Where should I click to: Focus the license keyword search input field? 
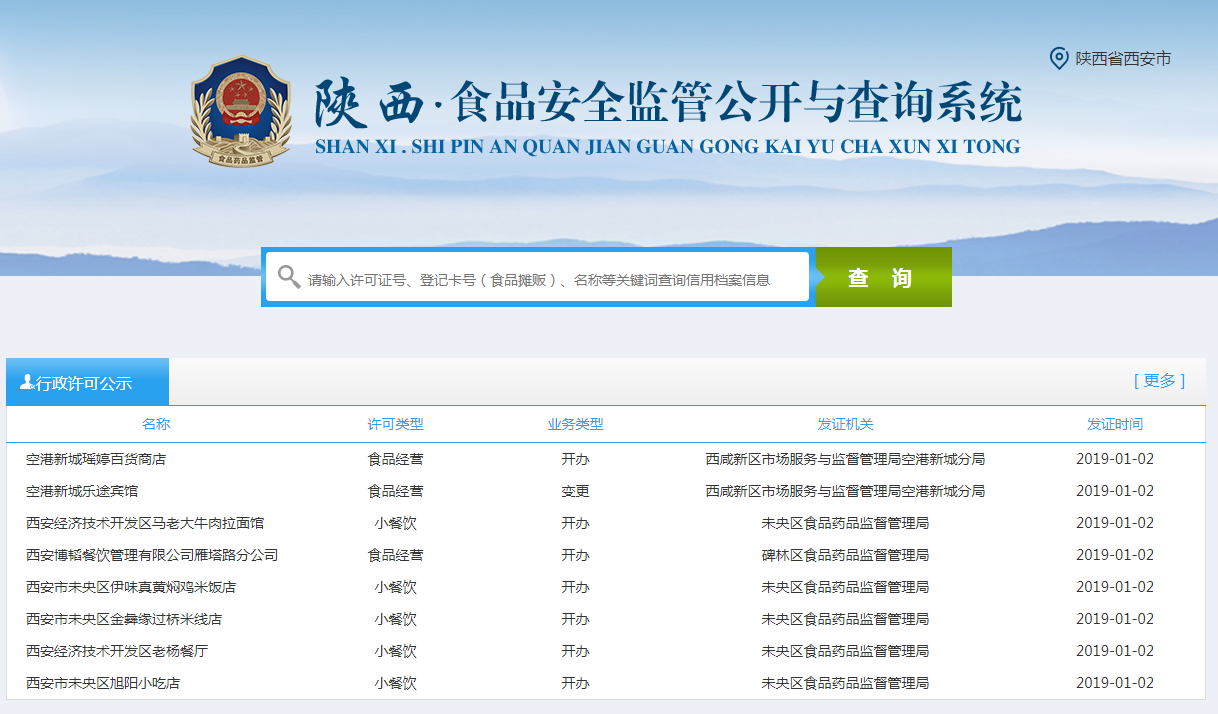click(550, 279)
